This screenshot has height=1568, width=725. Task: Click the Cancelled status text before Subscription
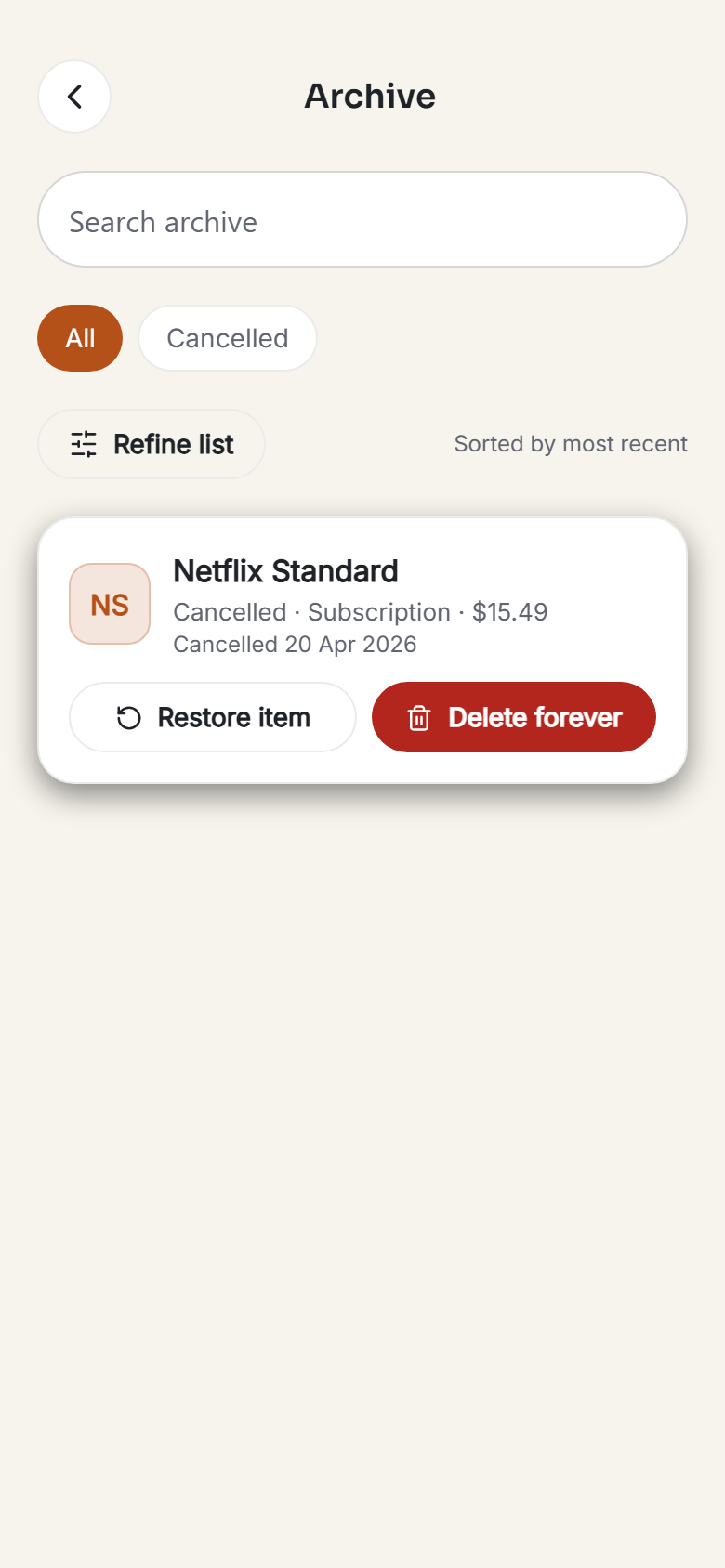point(230,612)
